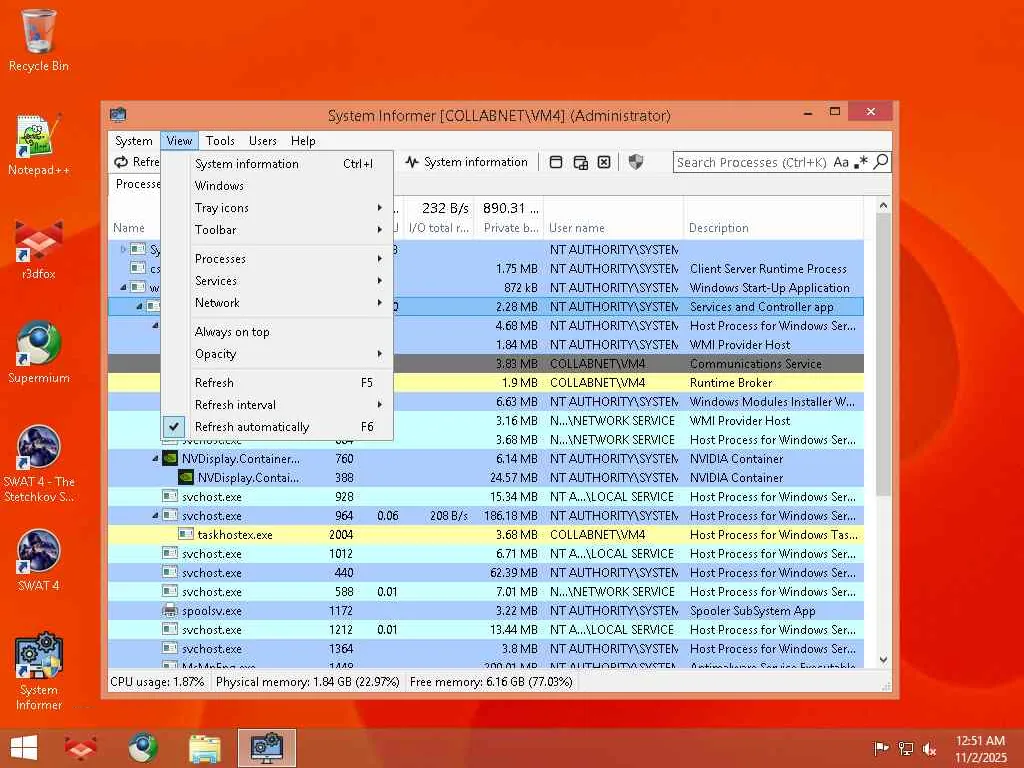The image size is (1024, 768).
Task: Open the Help menu
Action: (x=303, y=140)
